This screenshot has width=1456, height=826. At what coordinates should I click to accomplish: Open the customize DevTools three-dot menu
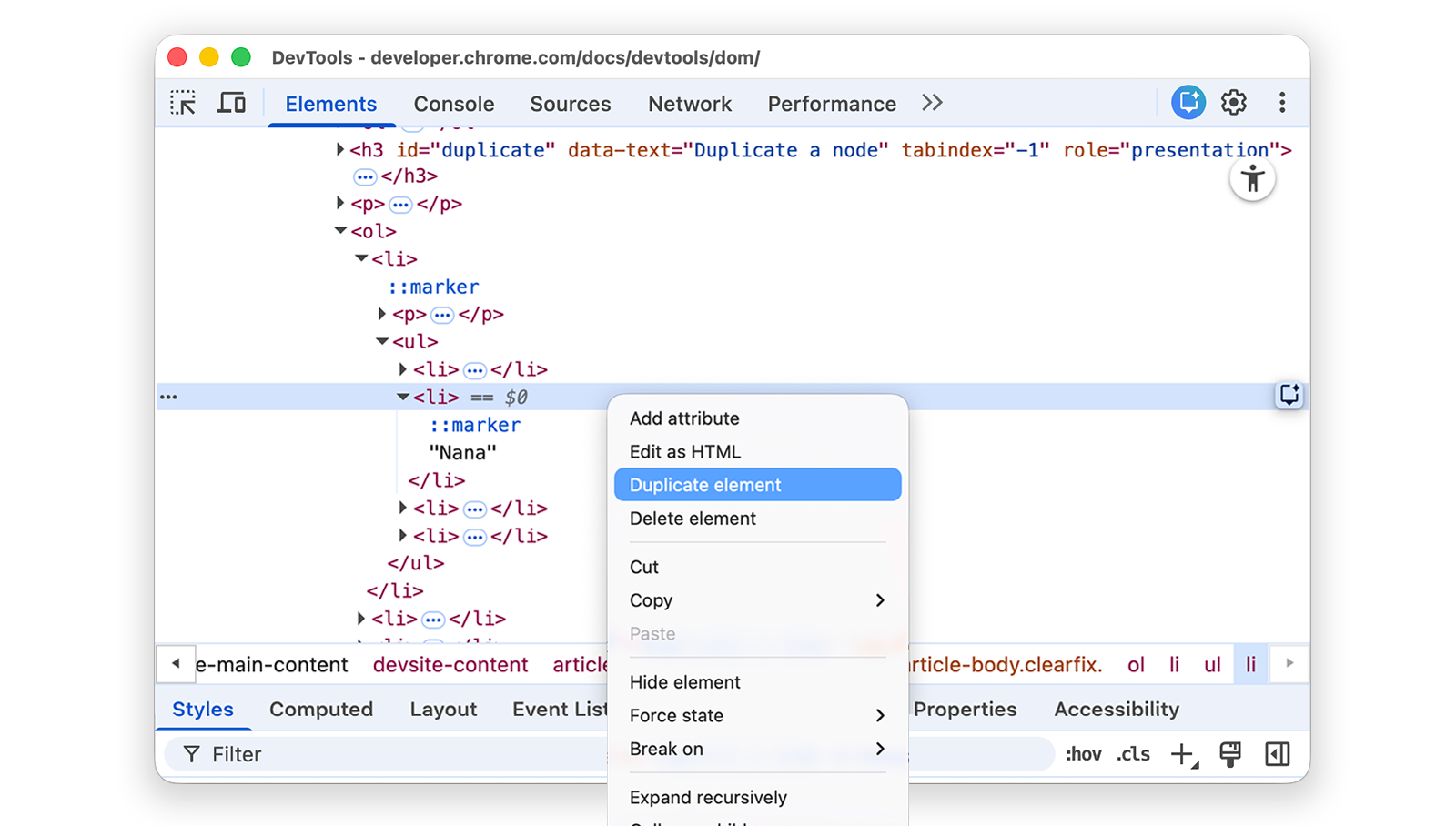point(1282,103)
